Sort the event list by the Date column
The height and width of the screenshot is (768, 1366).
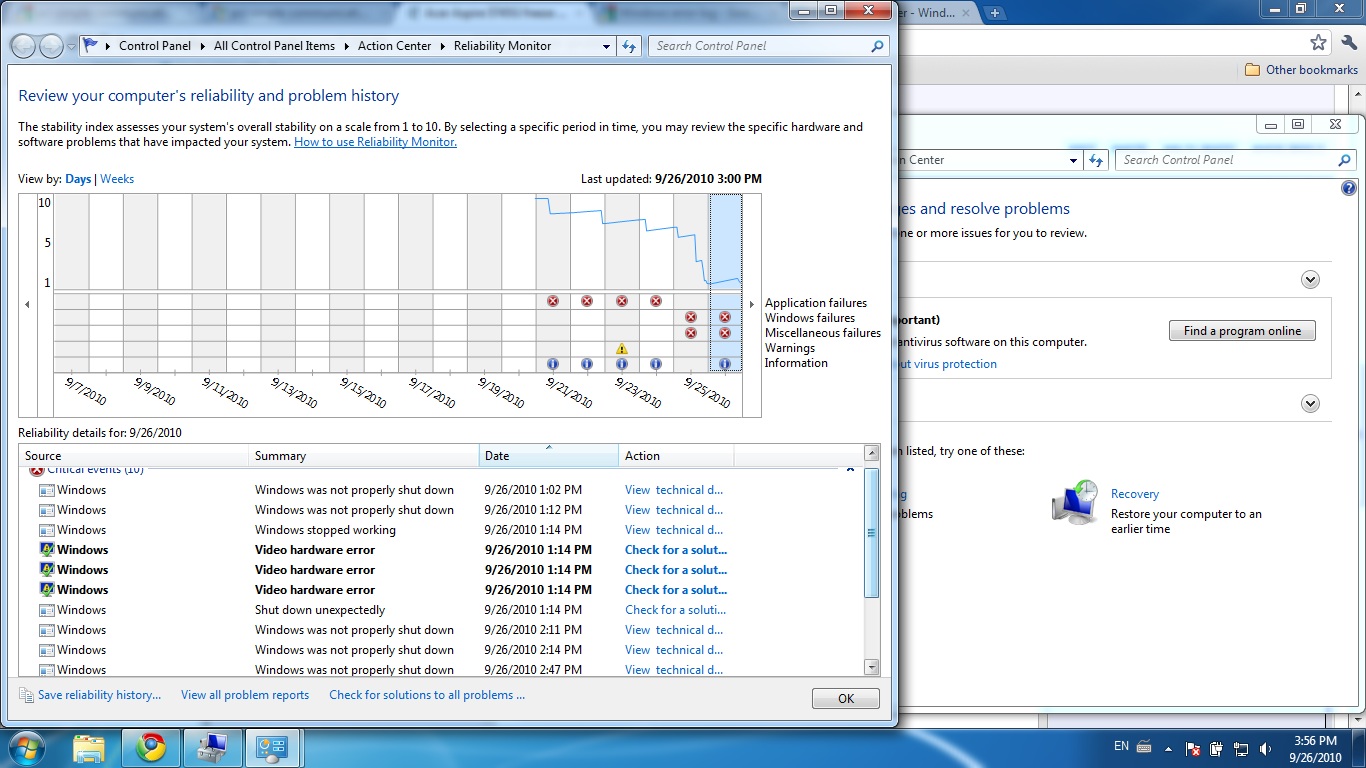click(549, 456)
